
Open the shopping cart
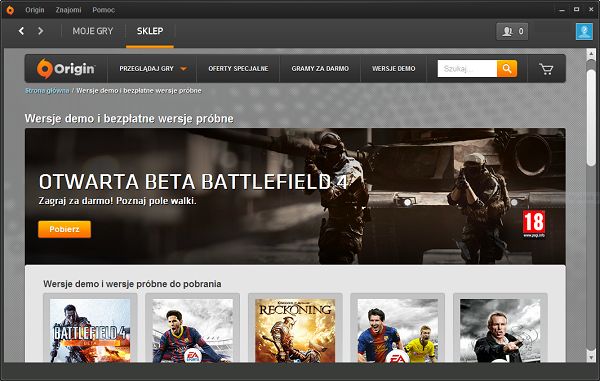546,69
